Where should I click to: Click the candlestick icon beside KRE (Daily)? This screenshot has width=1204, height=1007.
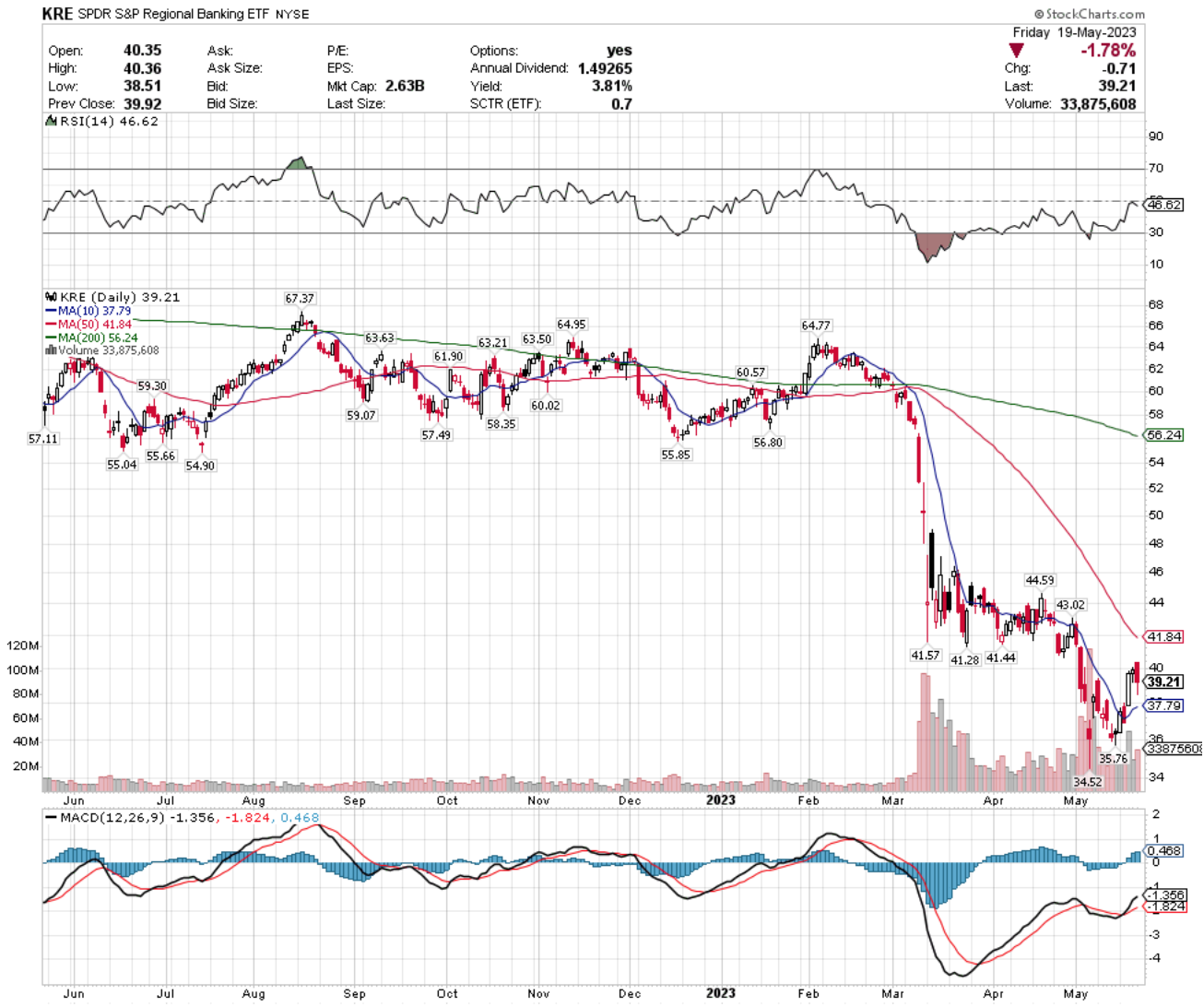pyautogui.click(x=51, y=297)
